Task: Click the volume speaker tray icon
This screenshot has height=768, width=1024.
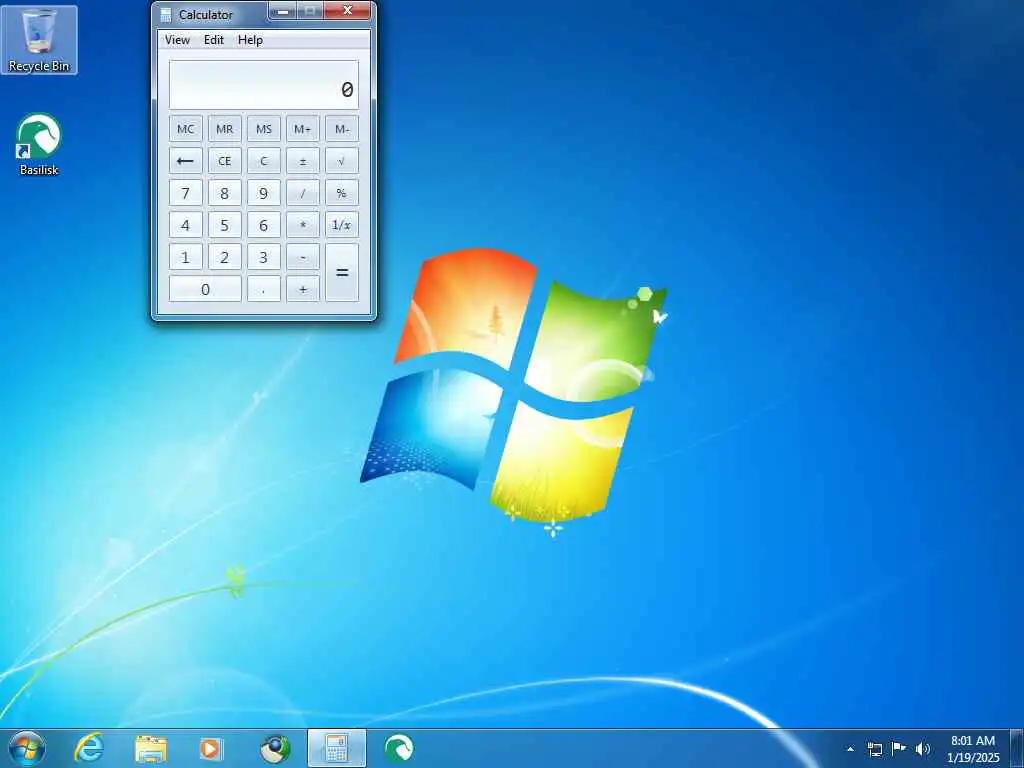Action: (x=922, y=748)
